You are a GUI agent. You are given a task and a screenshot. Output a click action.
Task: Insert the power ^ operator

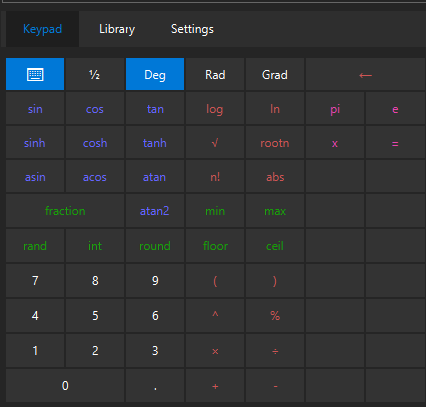click(215, 315)
